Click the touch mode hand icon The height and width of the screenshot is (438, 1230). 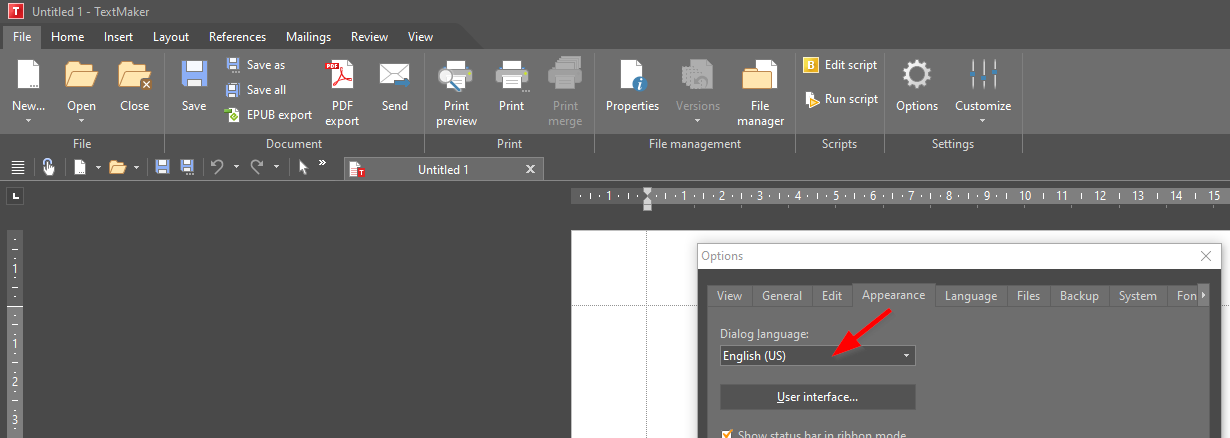[x=48, y=167]
